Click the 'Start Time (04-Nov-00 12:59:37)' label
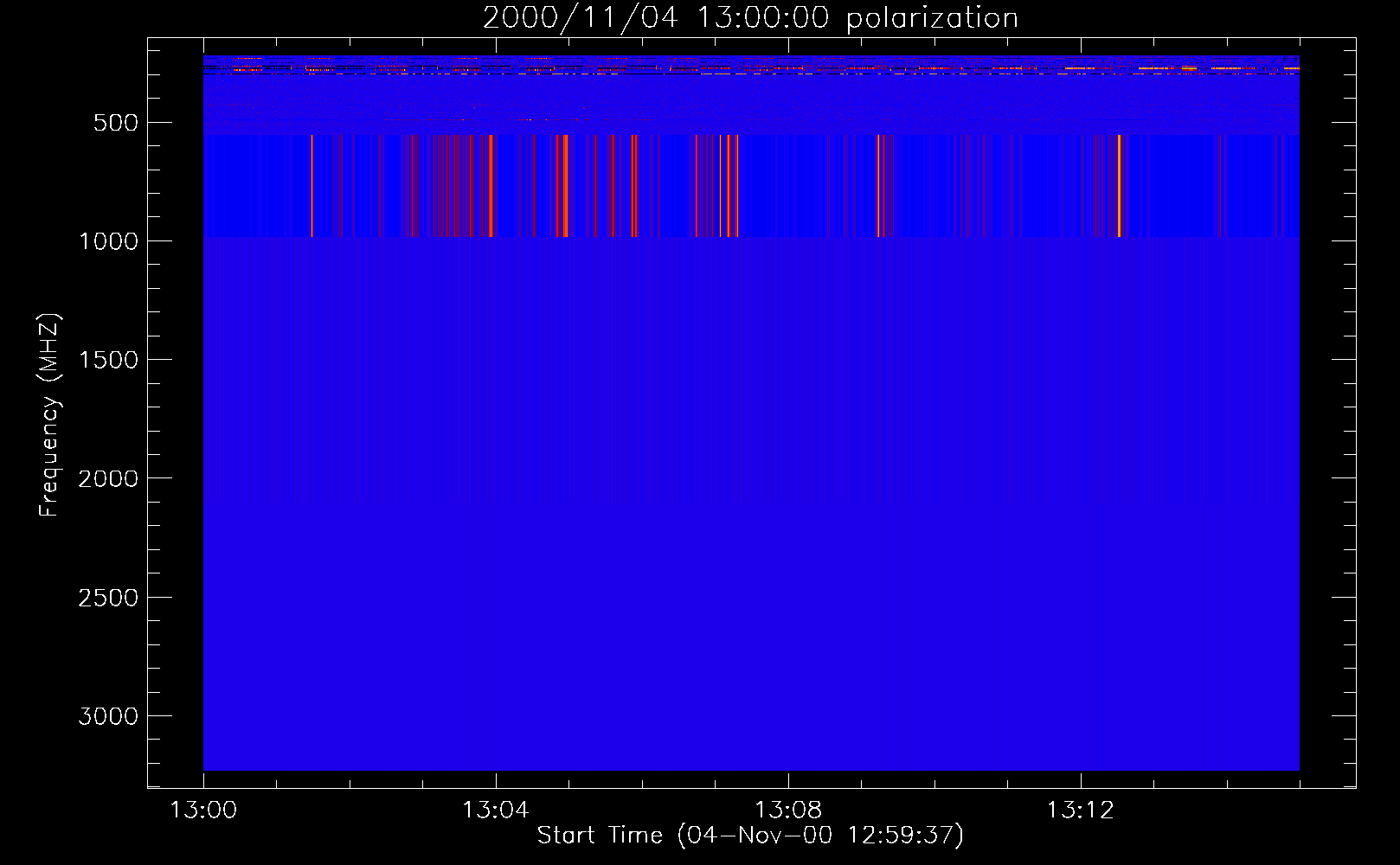The image size is (1400, 865). (x=750, y=836)
